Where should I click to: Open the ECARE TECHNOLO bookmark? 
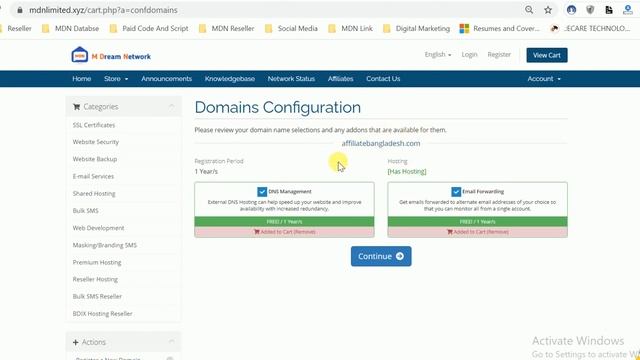(x=590, y=28)
